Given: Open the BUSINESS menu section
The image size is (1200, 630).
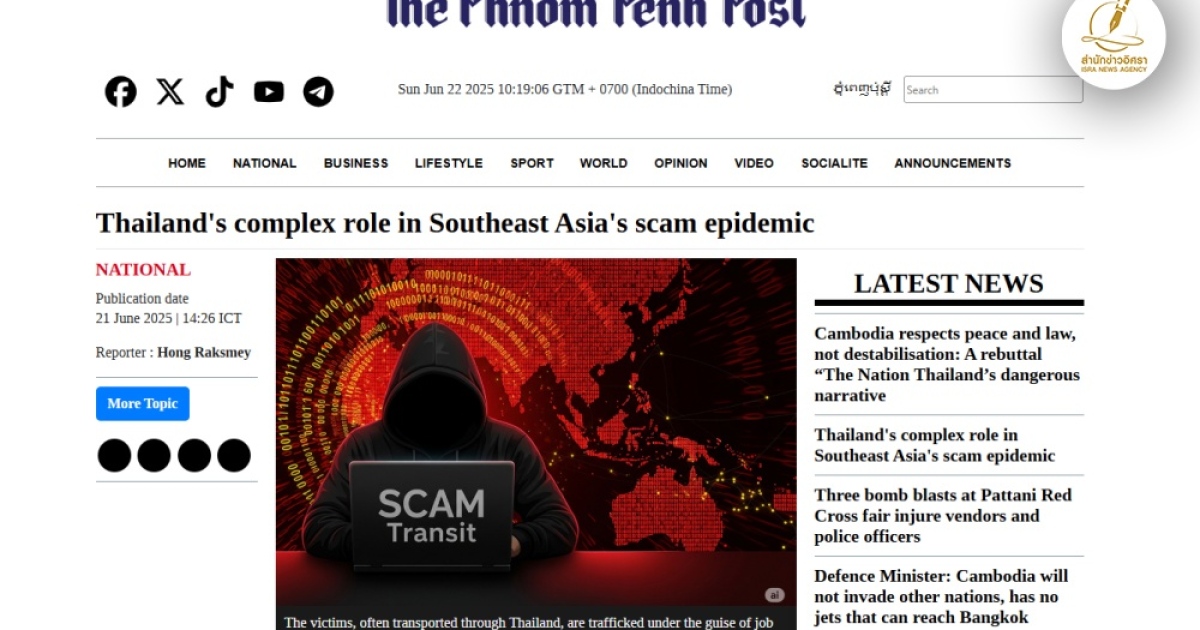Looking at the screenshot, I should (x=356, y=163).
